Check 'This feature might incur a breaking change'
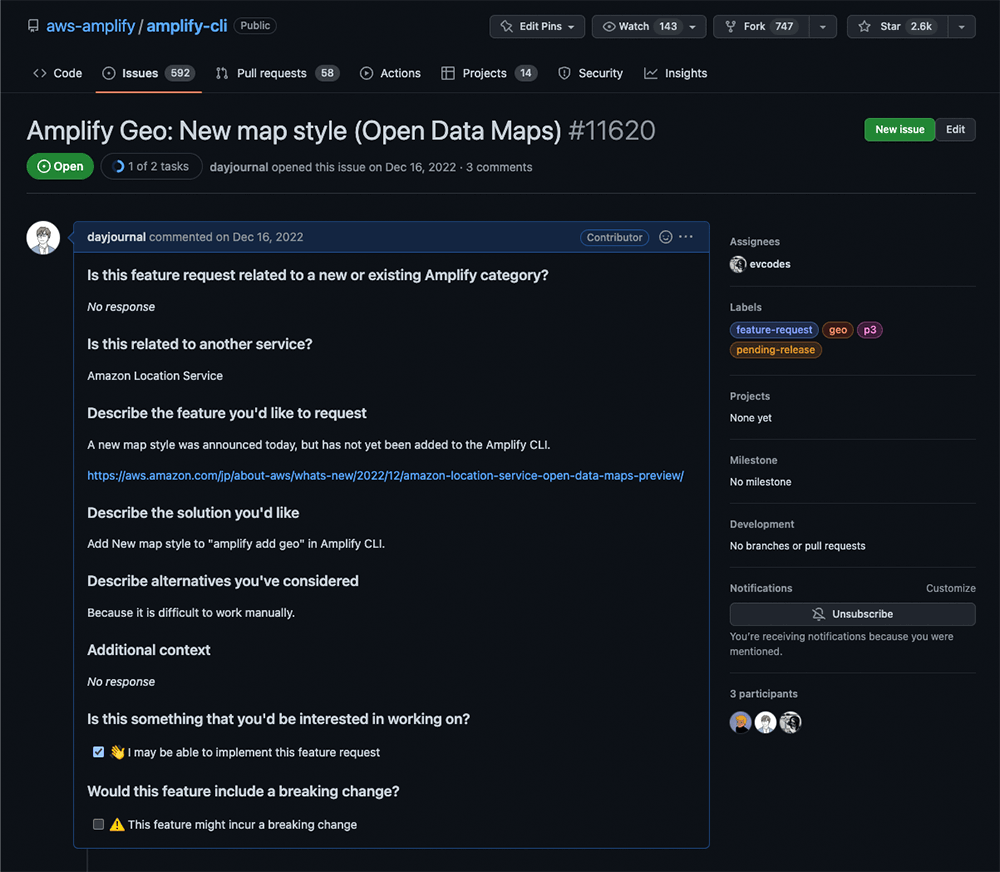This screenshot has height=872, width=1000. 98,824
